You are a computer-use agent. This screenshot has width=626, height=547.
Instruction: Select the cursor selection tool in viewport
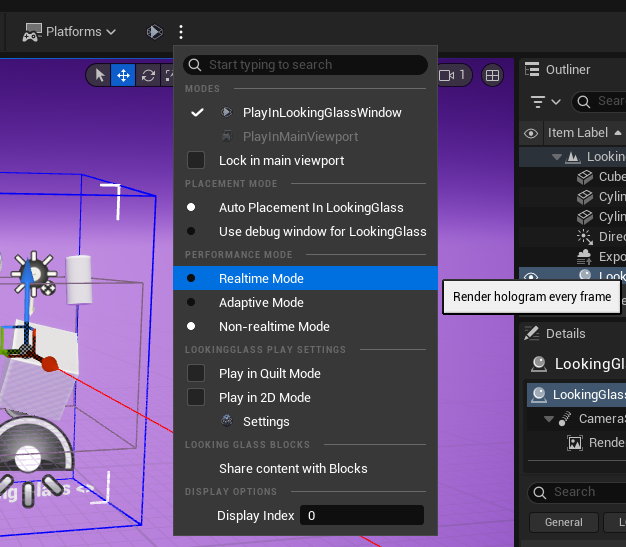click(x=99, y=75)
